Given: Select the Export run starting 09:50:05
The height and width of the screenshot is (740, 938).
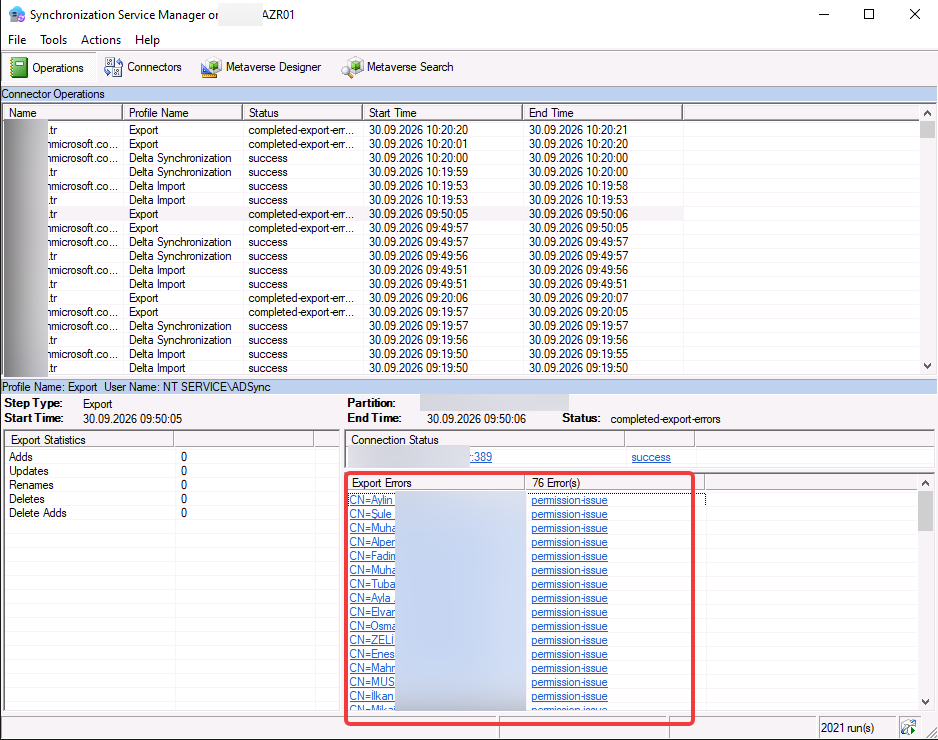Looking at the screenshot, I should pos(343,214).
